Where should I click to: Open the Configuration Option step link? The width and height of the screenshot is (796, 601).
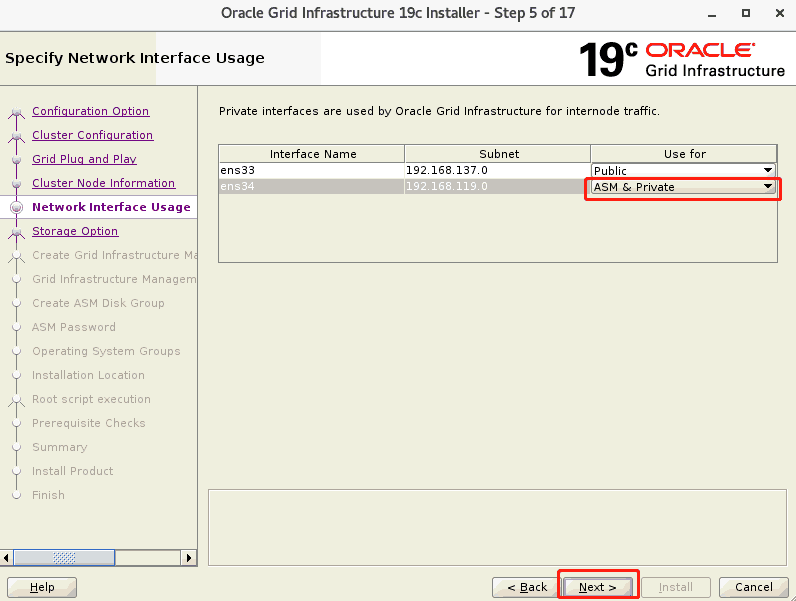click(x=90, y=111)
